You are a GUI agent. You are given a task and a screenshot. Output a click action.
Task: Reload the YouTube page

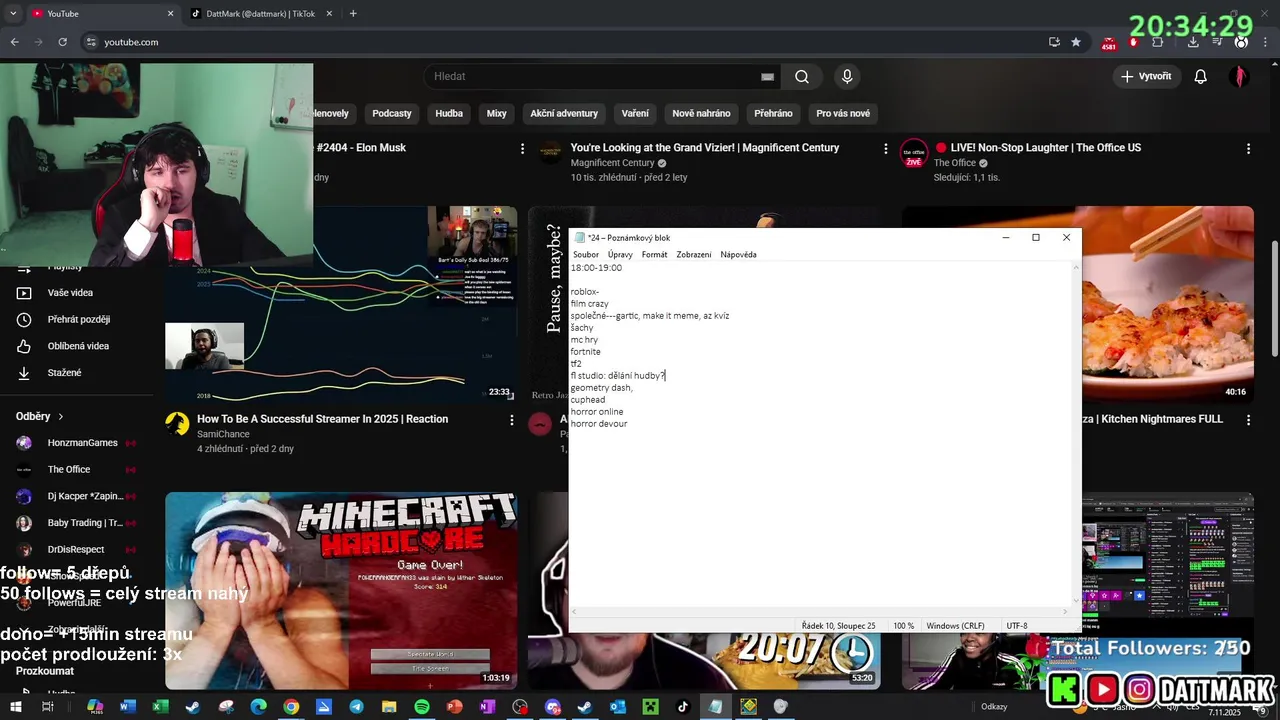coord(63,42)
